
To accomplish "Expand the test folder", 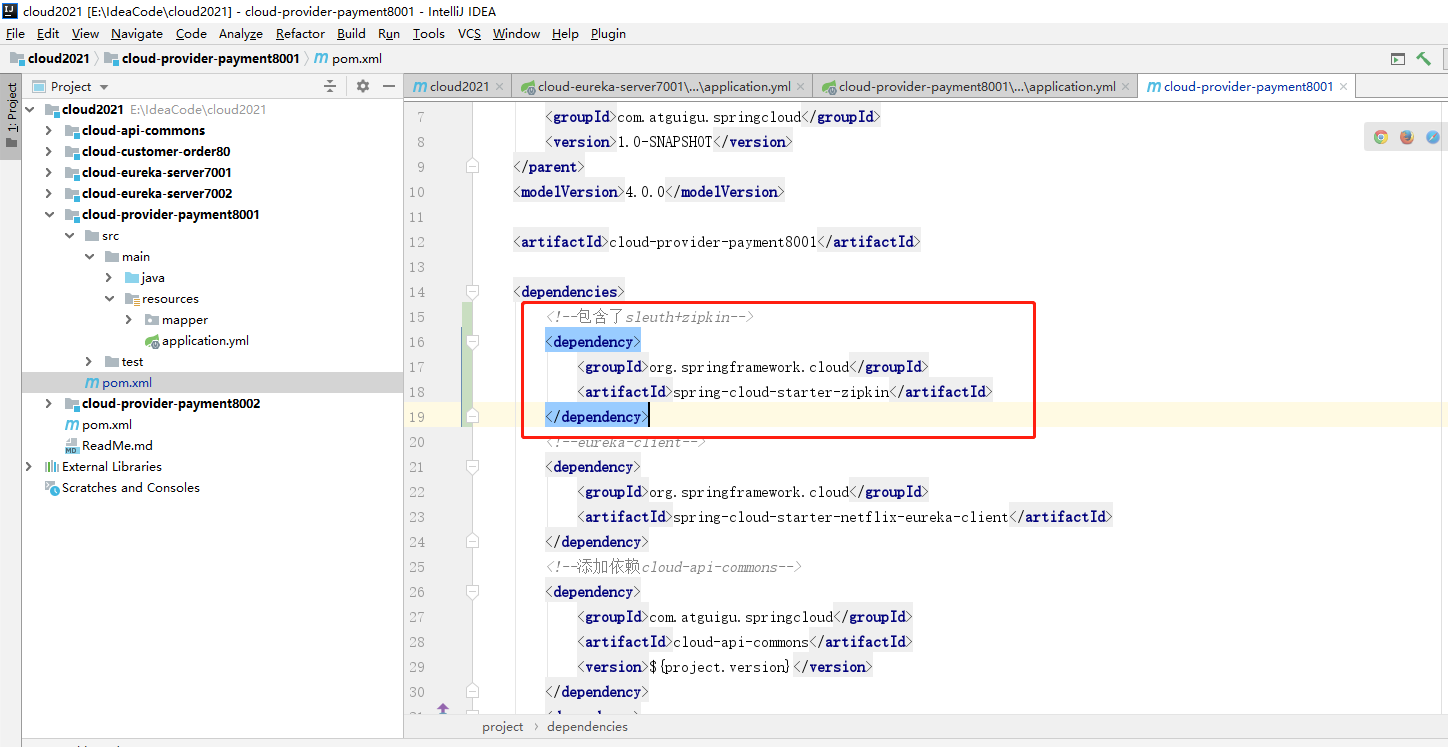I will 89,362.
